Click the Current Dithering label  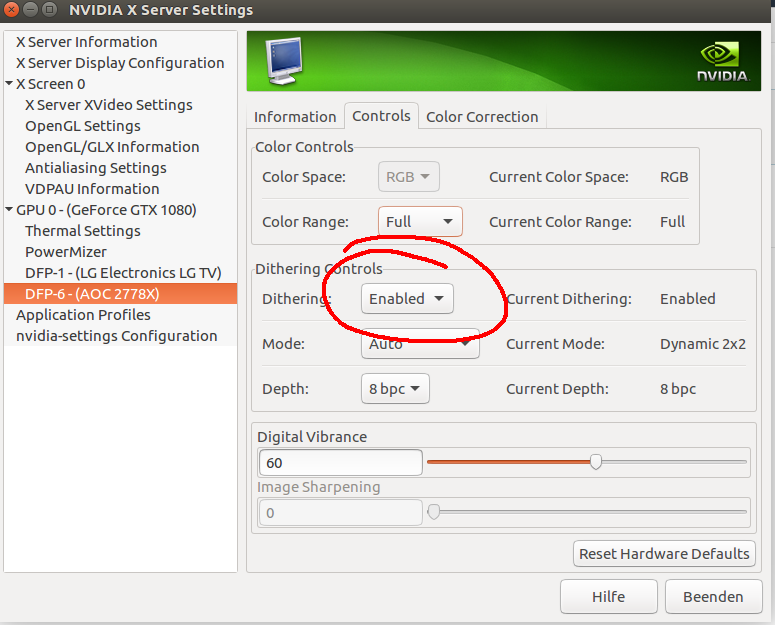[569, 299]
